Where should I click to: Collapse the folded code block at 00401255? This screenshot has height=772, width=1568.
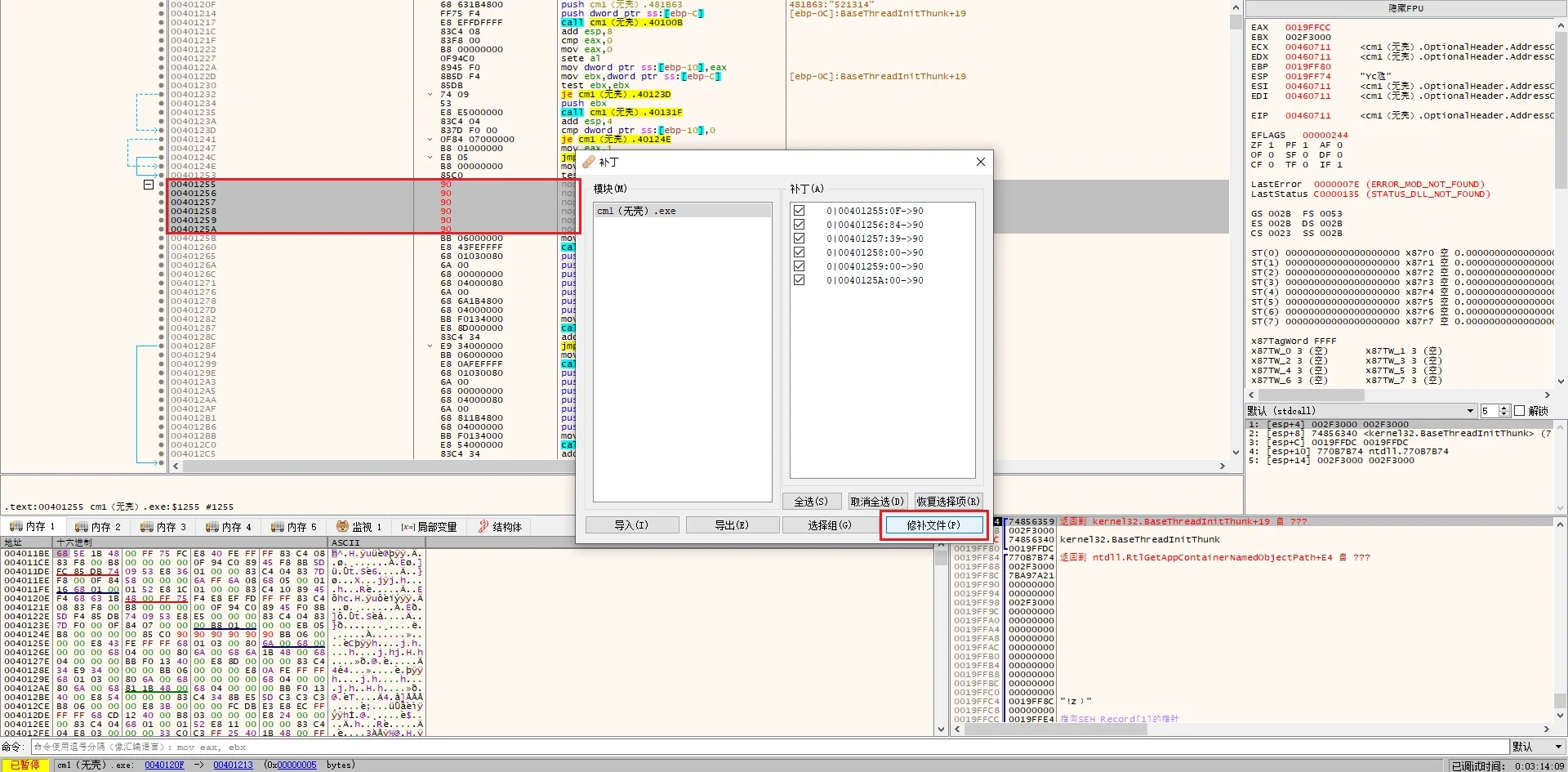tap(149, 185)
